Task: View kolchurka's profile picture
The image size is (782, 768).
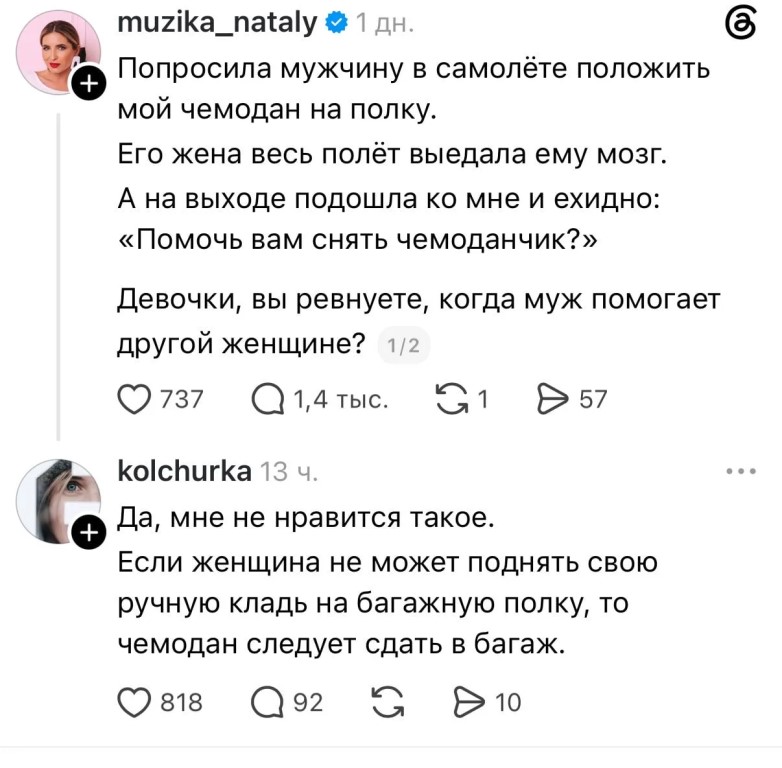Action: (x=58, y=501)
